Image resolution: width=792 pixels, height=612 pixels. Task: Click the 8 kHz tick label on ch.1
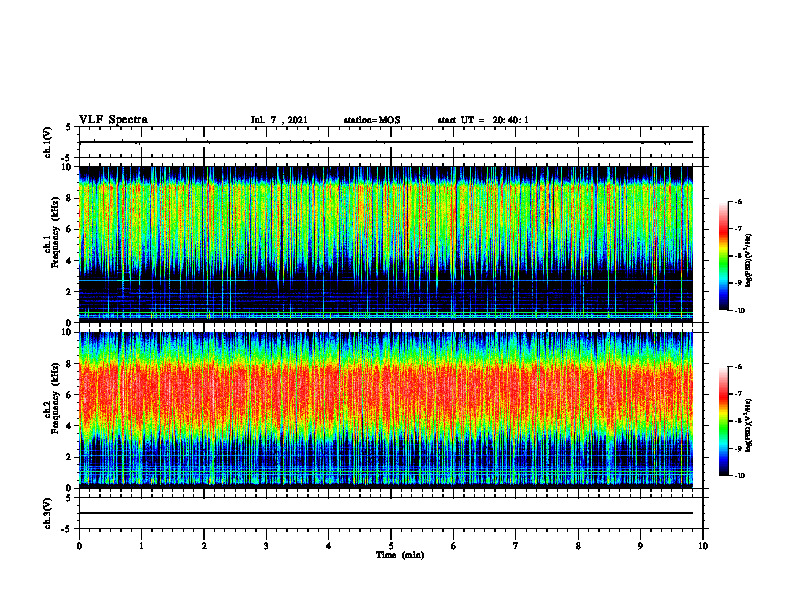[71, 198]
